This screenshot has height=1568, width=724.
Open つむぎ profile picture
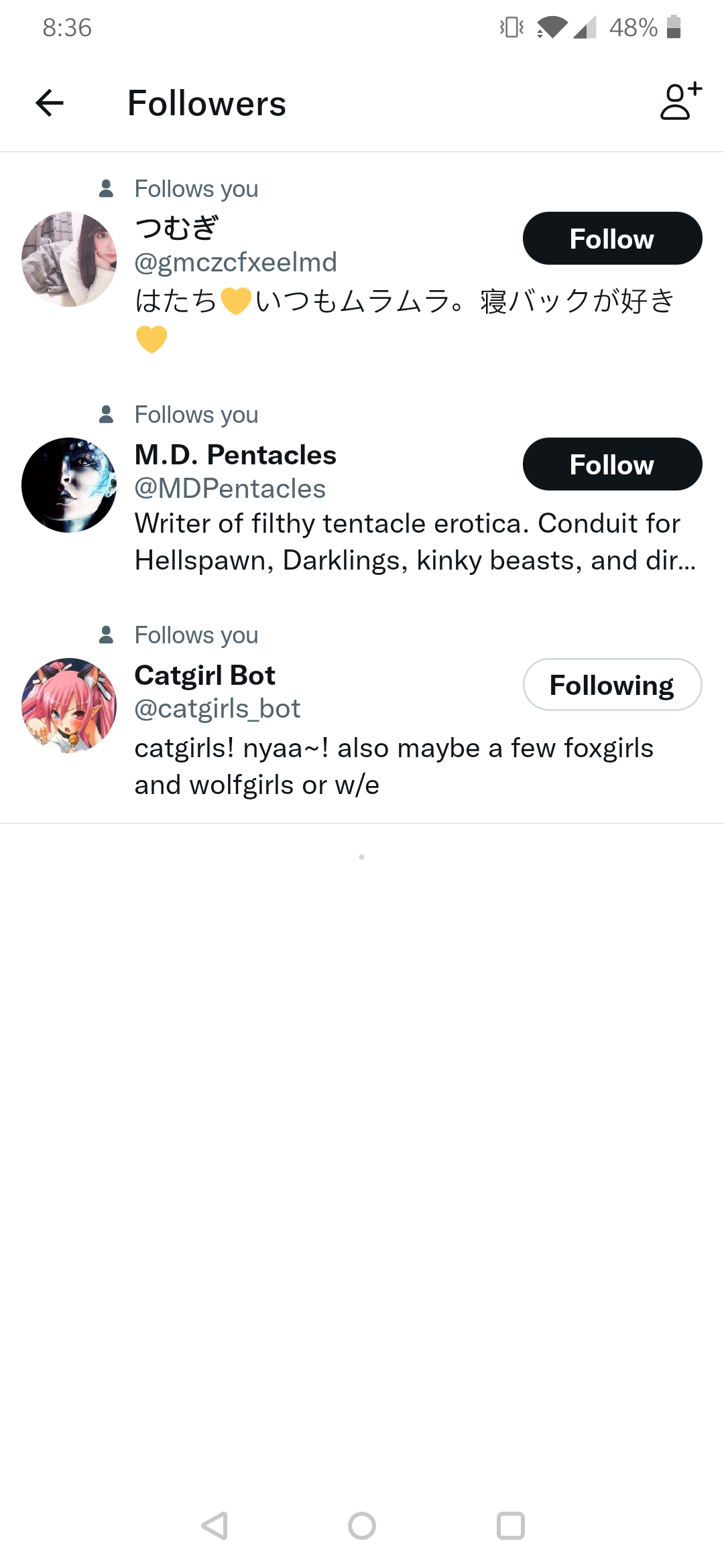tap(69, 259)
